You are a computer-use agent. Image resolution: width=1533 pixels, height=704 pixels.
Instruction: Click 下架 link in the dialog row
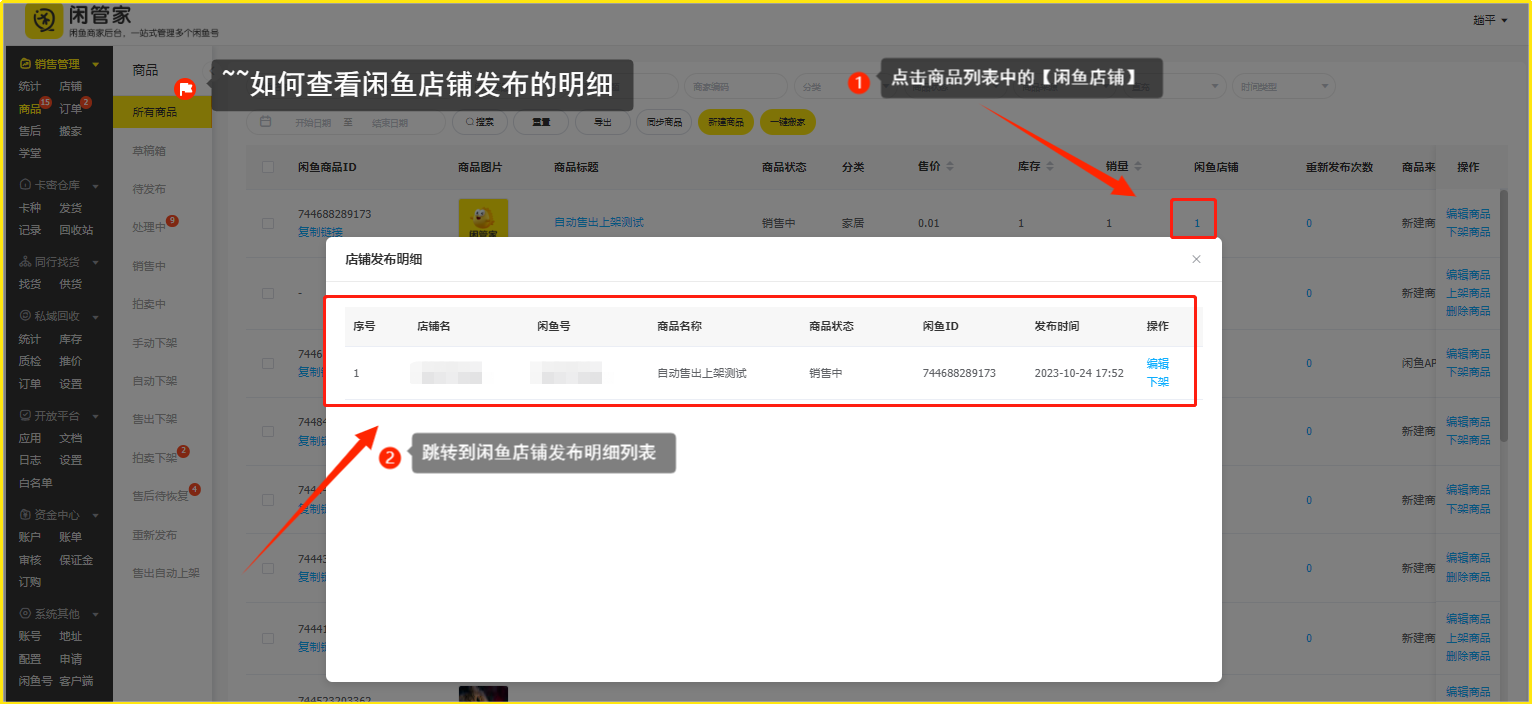click(1157, 382)
